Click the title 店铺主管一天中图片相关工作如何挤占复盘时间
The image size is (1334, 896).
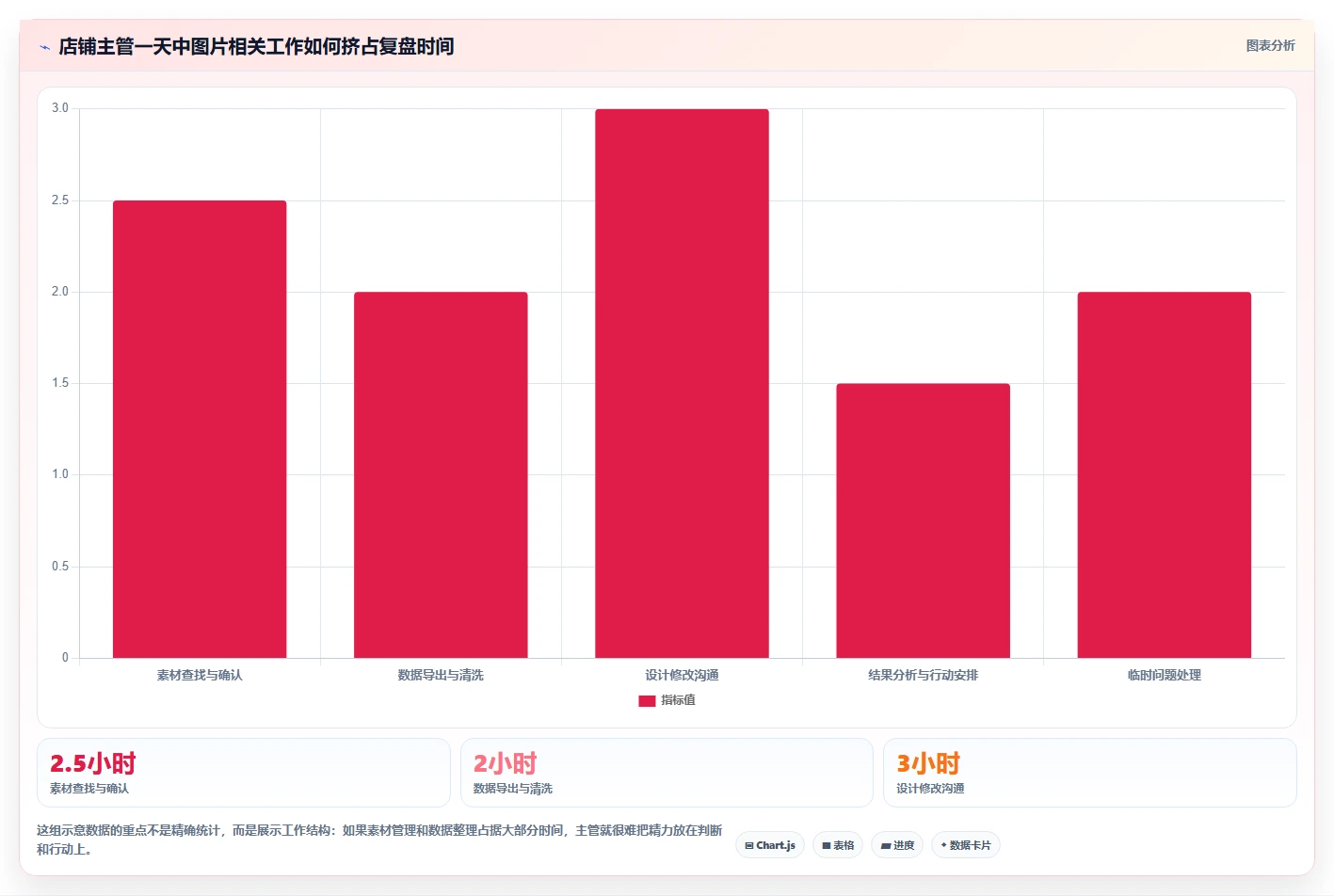point(256,46)
